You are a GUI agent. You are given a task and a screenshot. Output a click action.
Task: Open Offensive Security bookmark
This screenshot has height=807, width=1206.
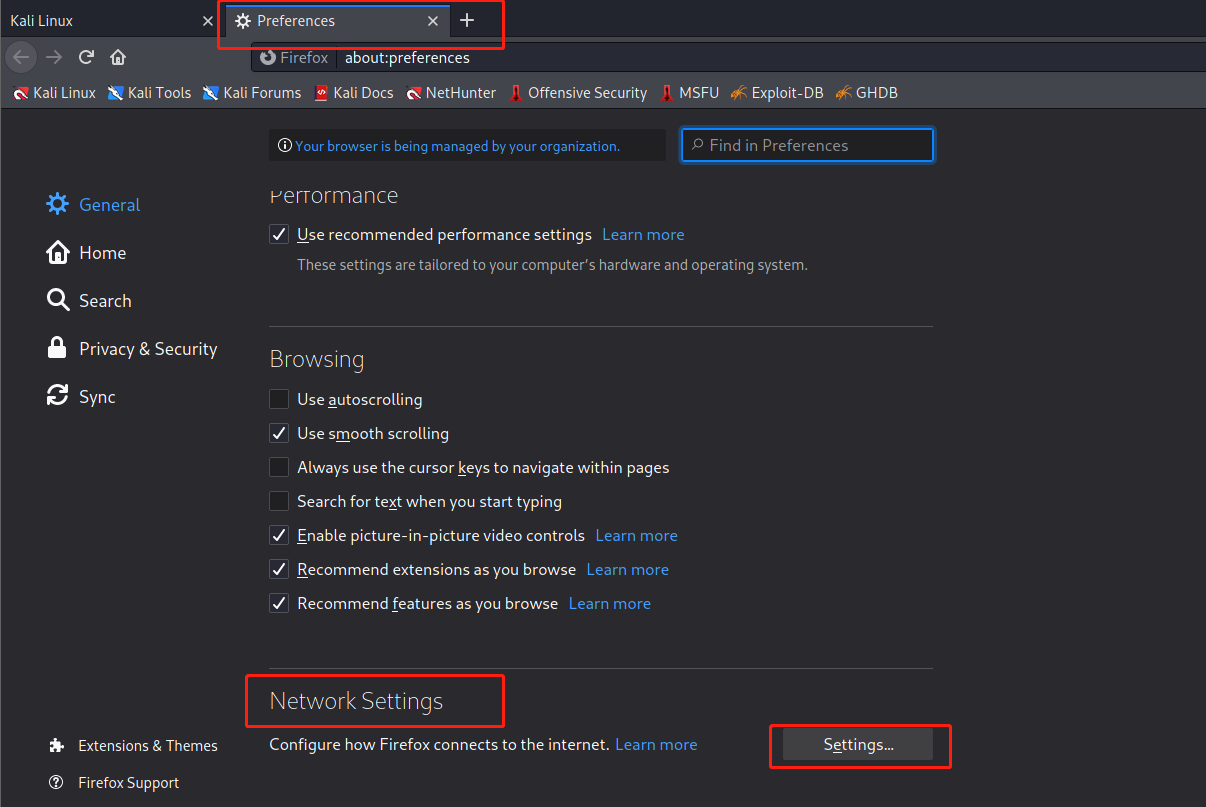[577, 93]
